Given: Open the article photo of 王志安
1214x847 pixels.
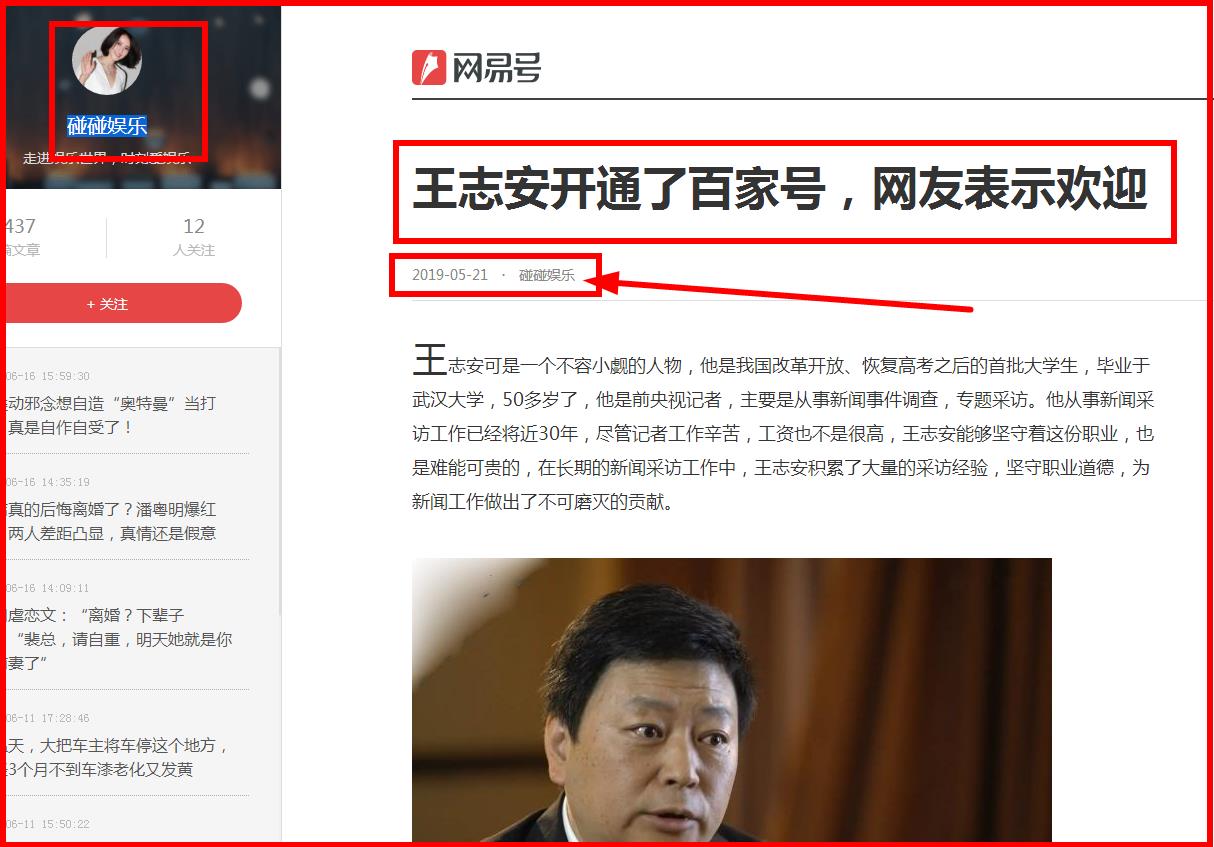Looking at the screenshot, I should click(732, 700).
